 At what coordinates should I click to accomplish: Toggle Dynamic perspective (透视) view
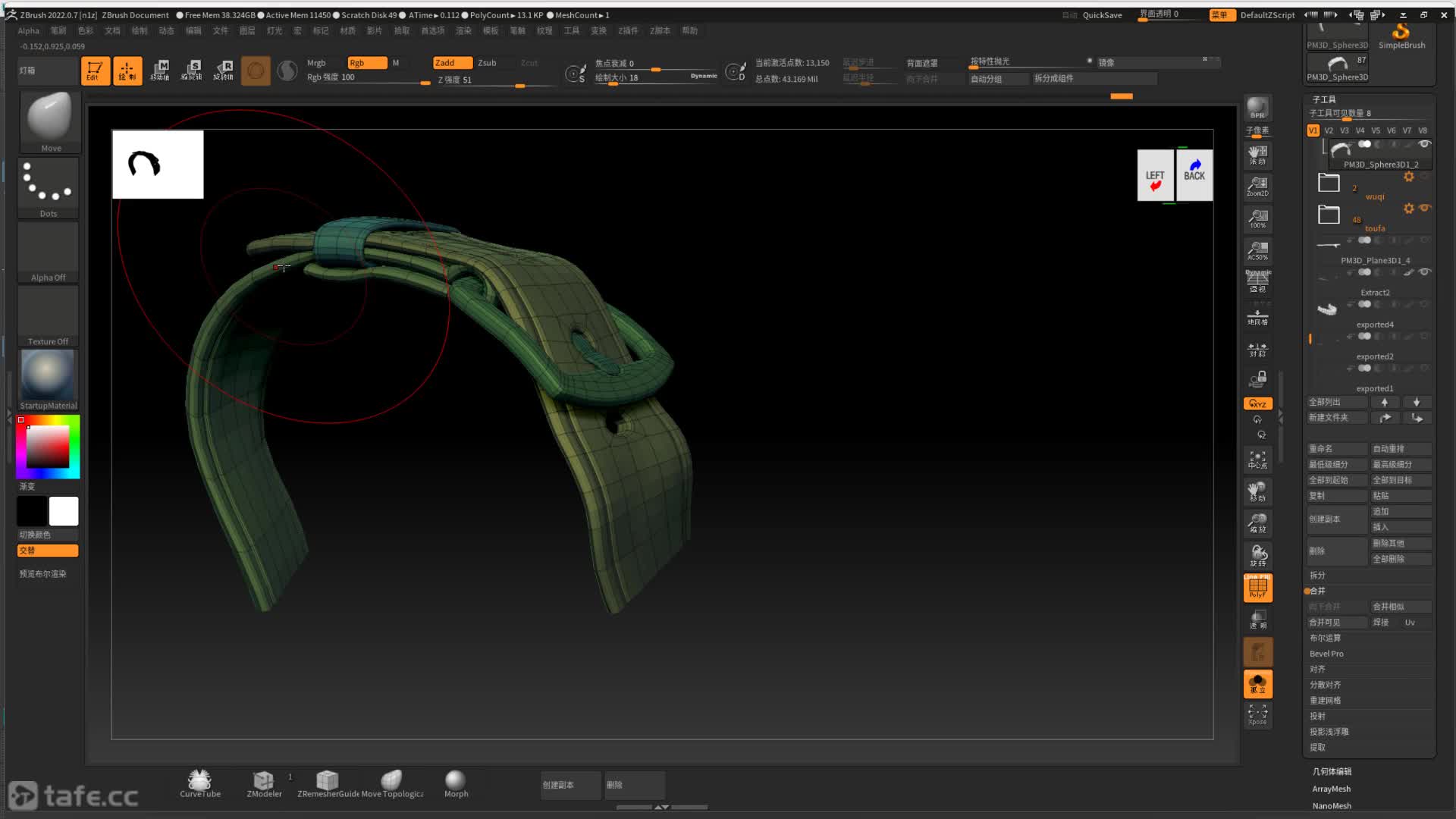(x=1257, y=281)
